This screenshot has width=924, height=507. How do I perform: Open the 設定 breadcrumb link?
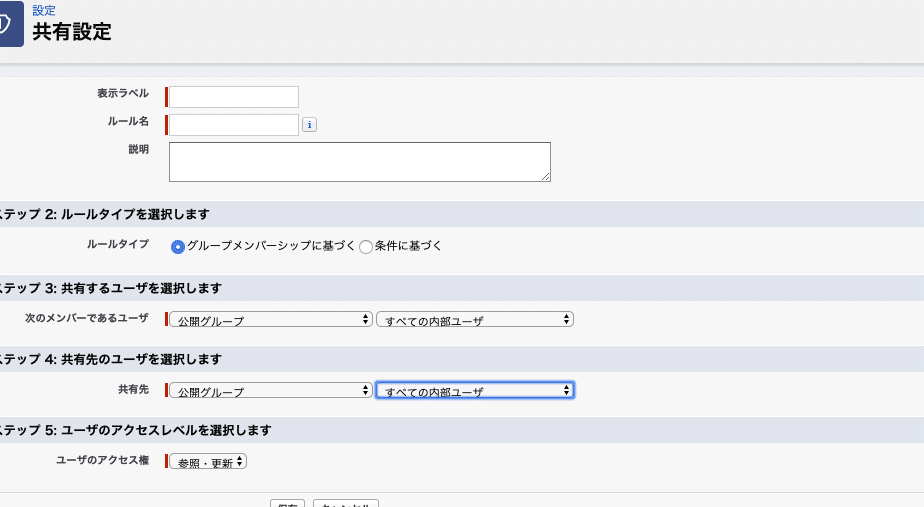click(44, 10)
